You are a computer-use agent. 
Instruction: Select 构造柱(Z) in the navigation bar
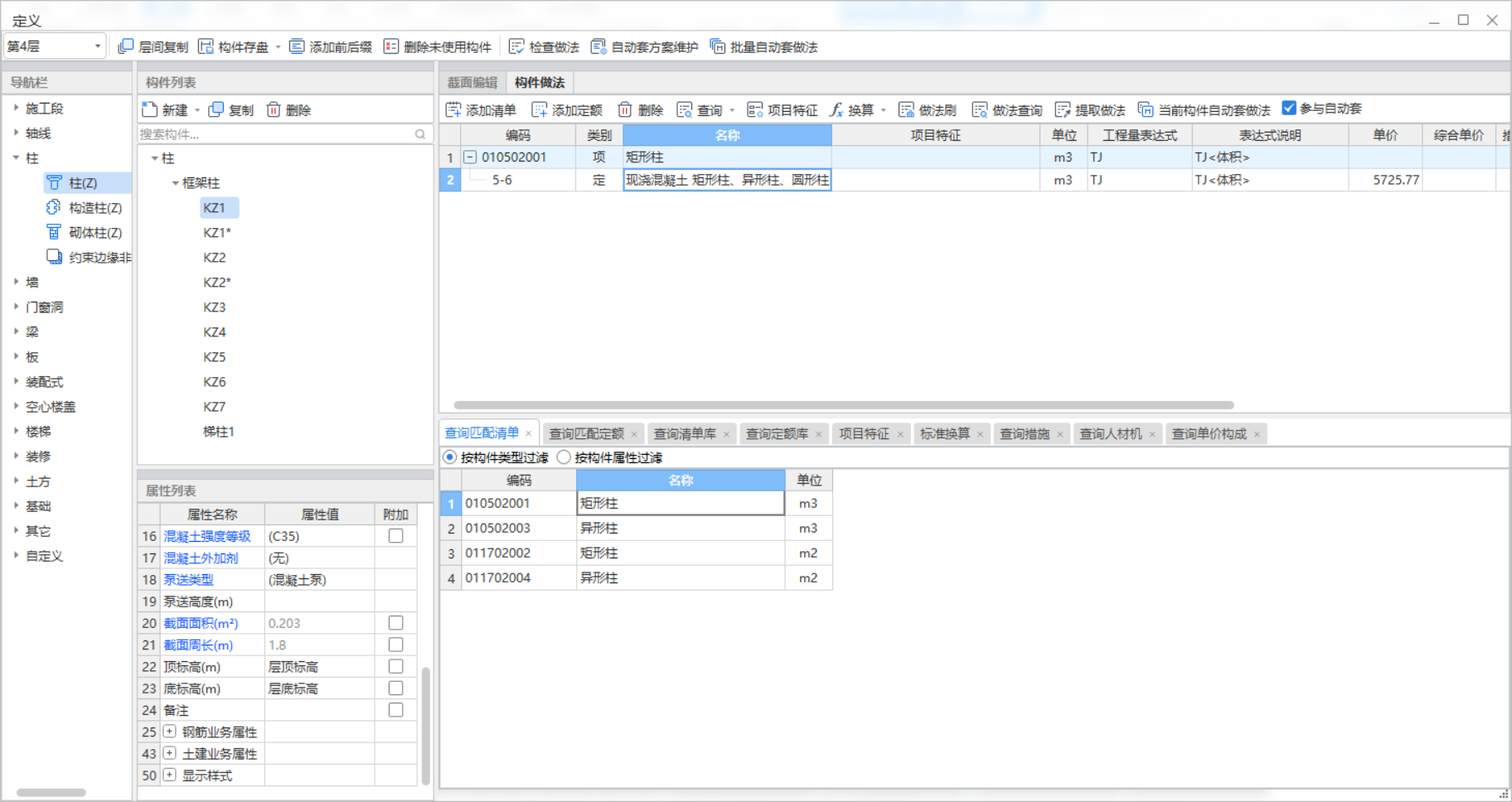85,208
